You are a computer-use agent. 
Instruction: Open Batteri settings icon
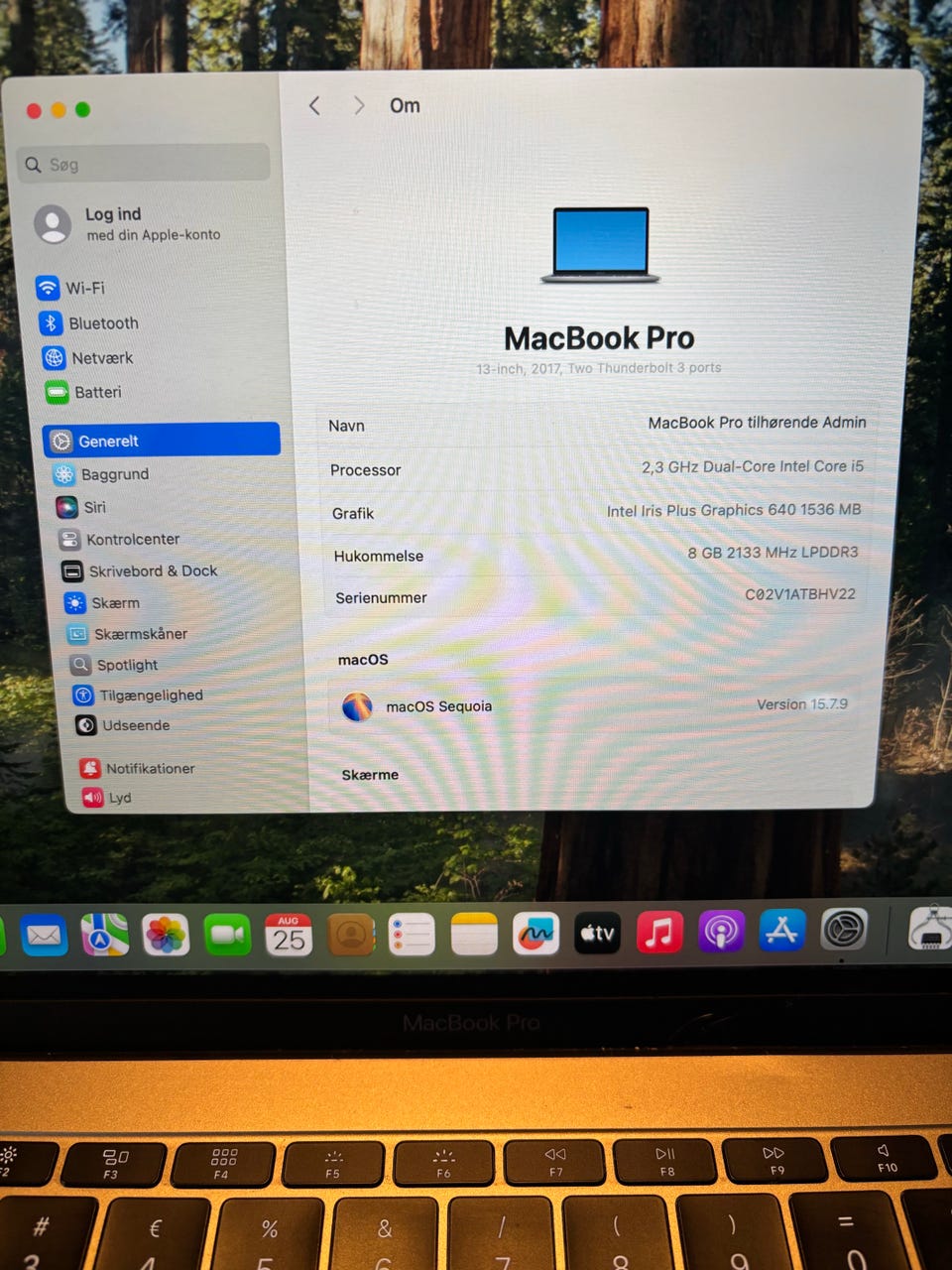pyautogui.click(x=58, y=392)
